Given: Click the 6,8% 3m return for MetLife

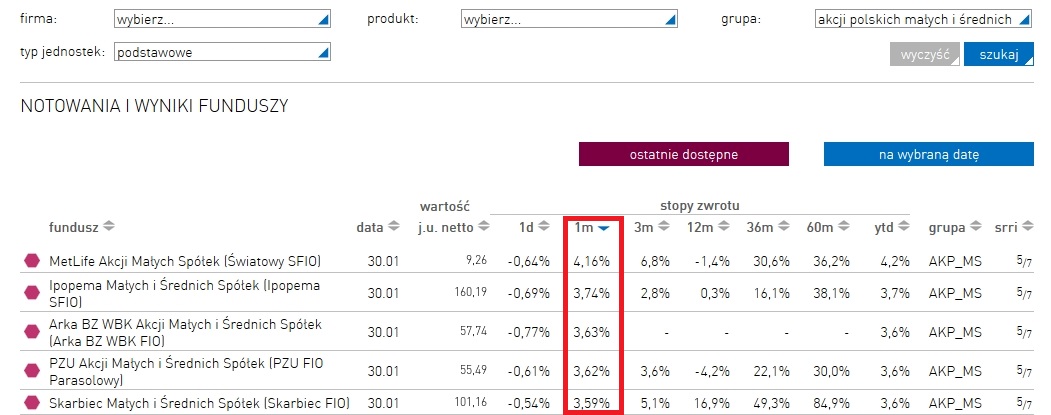Looking at the screenshot, I should click(656, 261).
